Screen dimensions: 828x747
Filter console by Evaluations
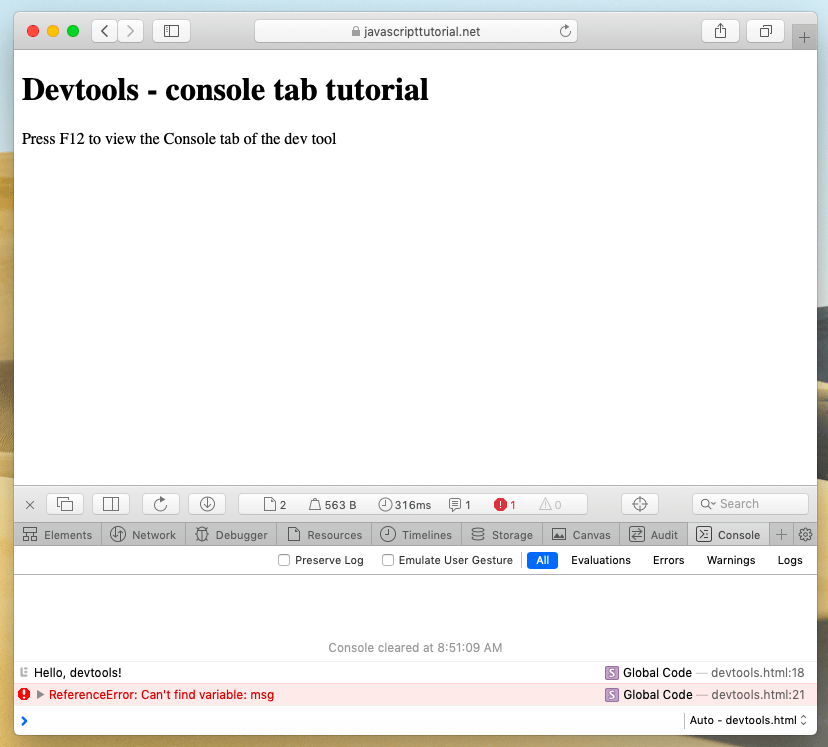tap(601, 560)
